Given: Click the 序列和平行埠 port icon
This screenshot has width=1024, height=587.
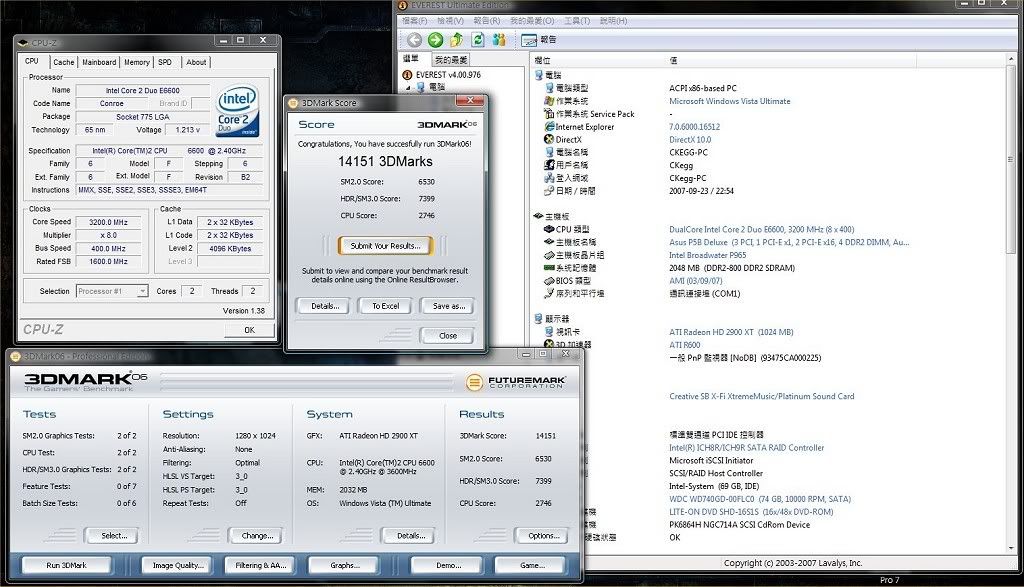Looking at the screenshot, I should [549, 293].
